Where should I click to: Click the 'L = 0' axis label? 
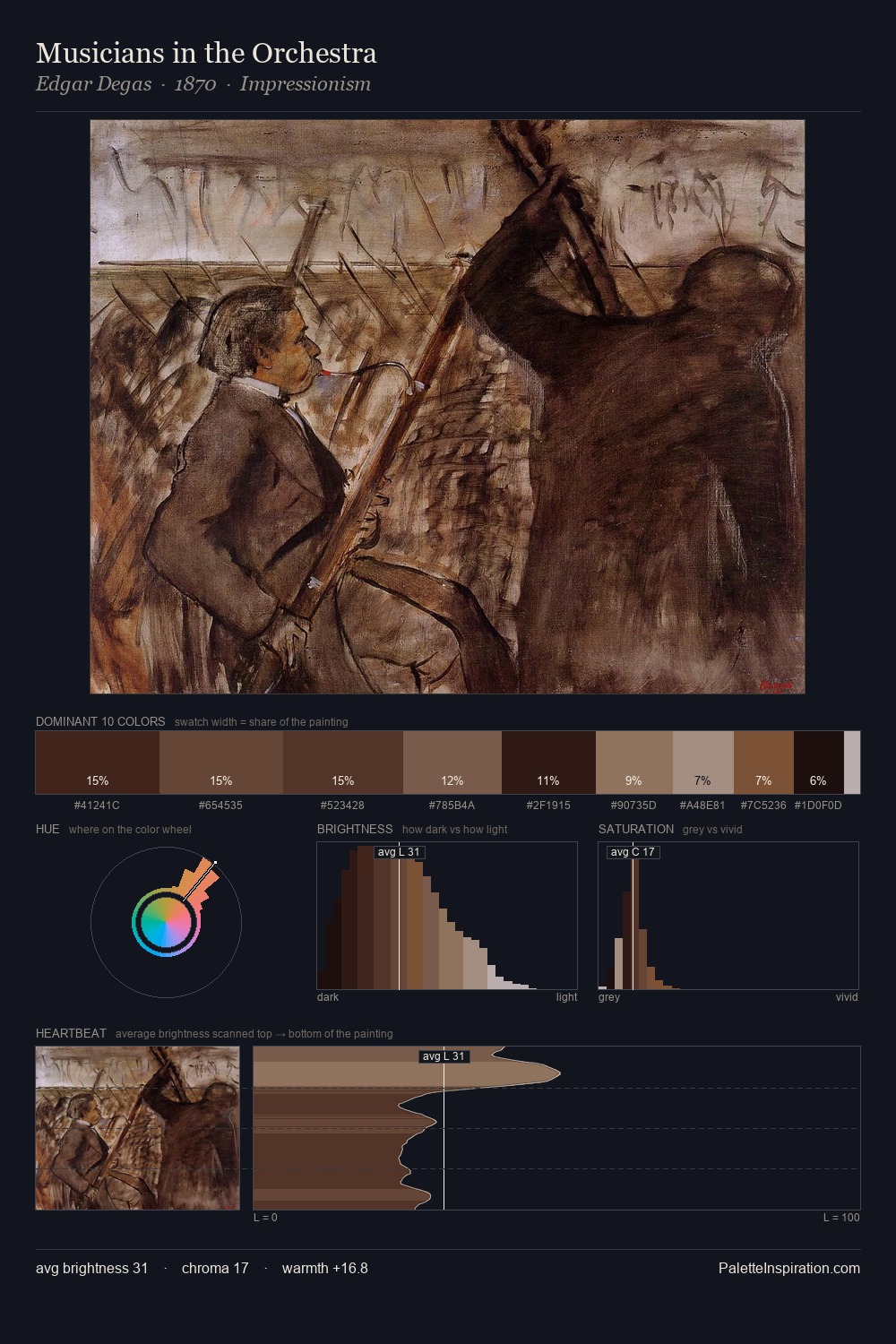tap(265, 1217)
